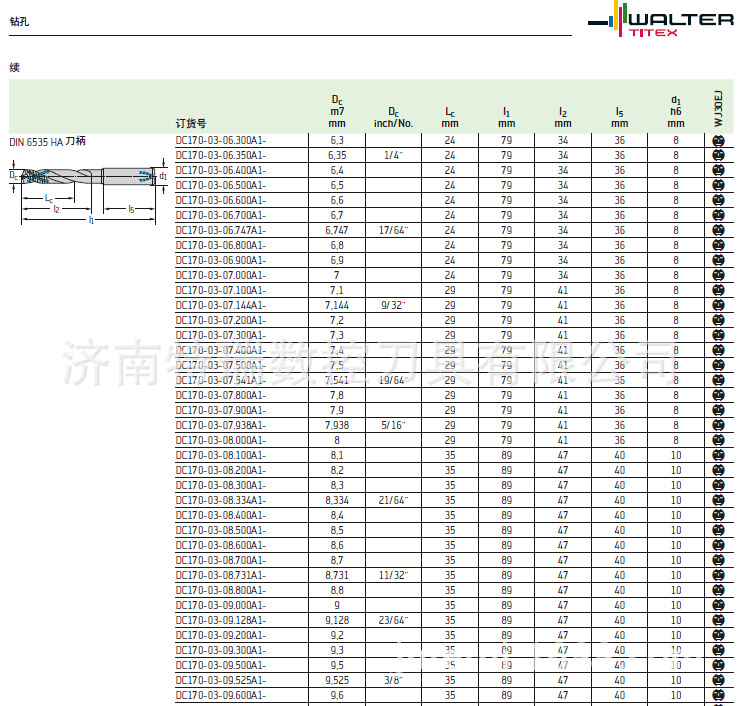Click the 9,525 diameter value
The image size is (741, 706).
(336, 680)
